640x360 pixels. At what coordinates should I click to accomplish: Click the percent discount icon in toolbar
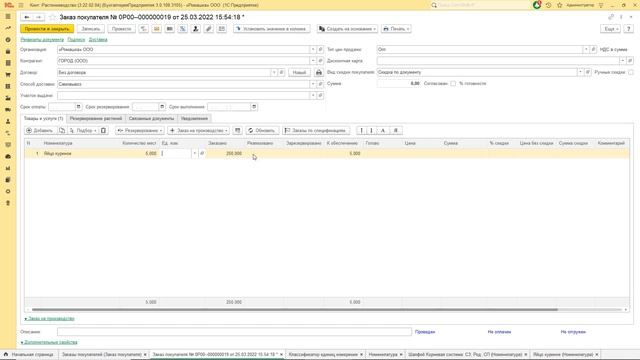point(182,29)
